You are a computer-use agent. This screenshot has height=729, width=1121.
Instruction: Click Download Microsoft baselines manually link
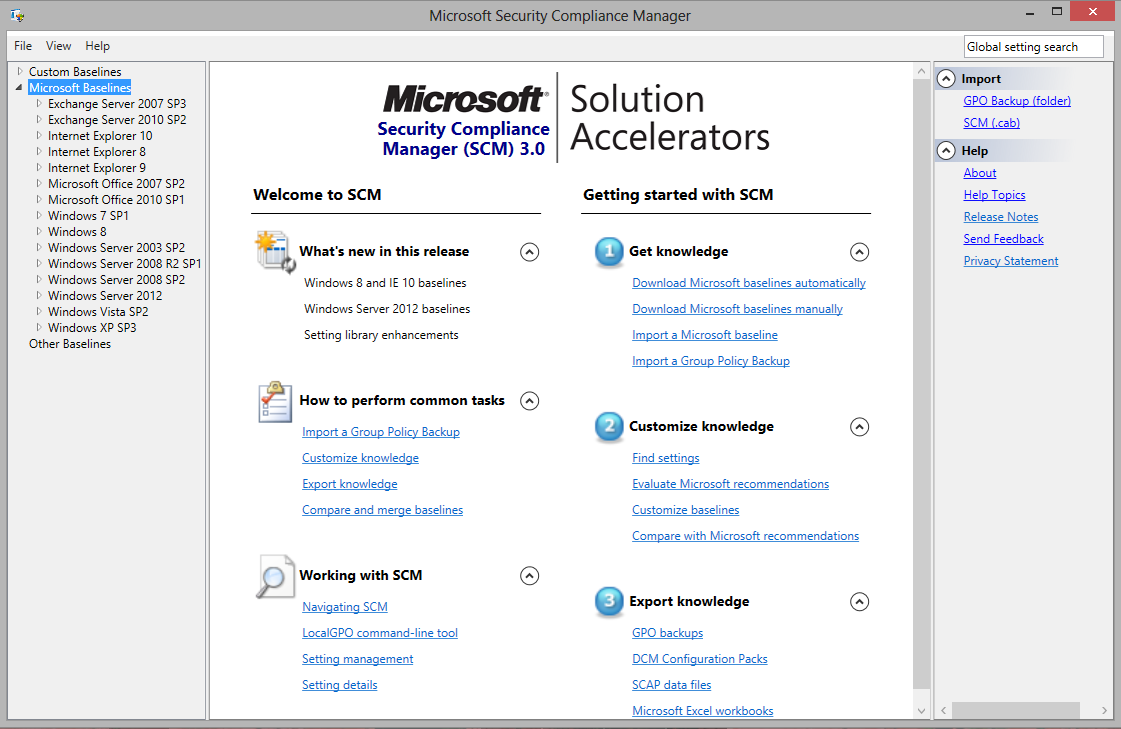(x=737, y=309)
